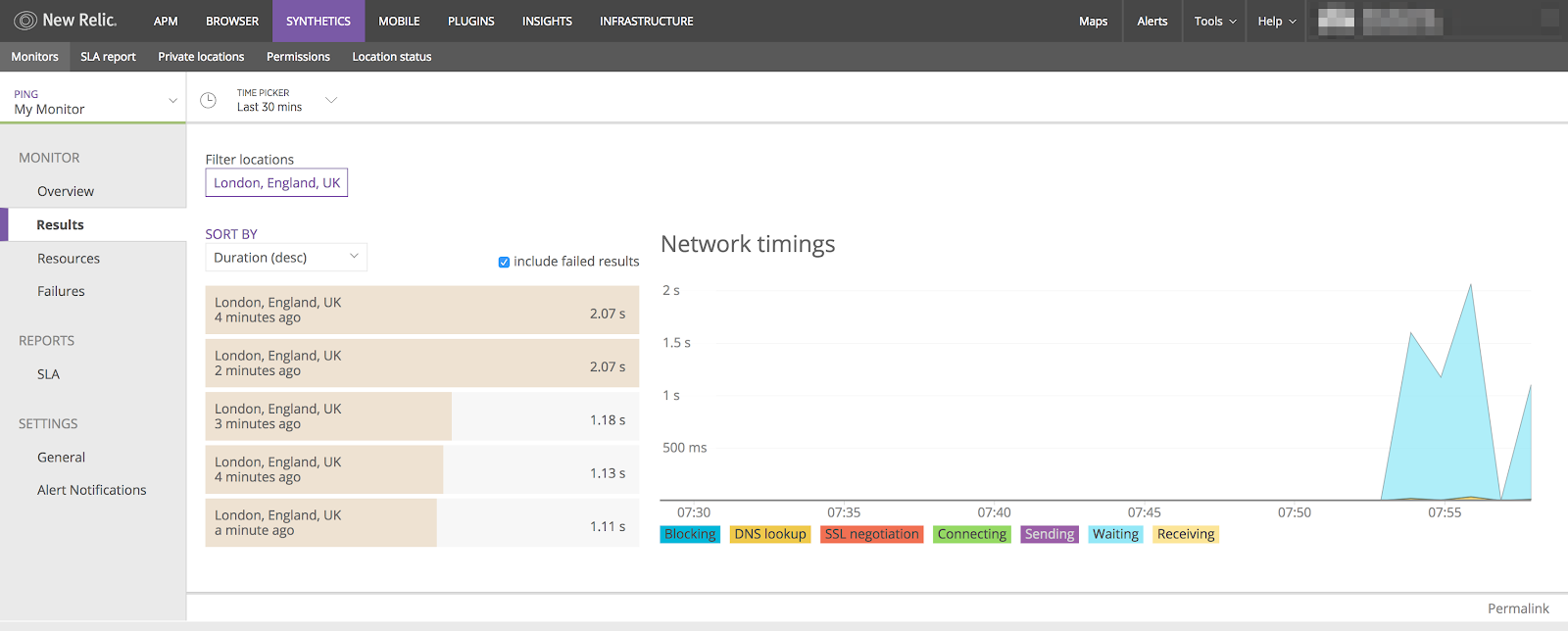
Task: Click the time picker clock icon
Action: [x=208, y=100]
